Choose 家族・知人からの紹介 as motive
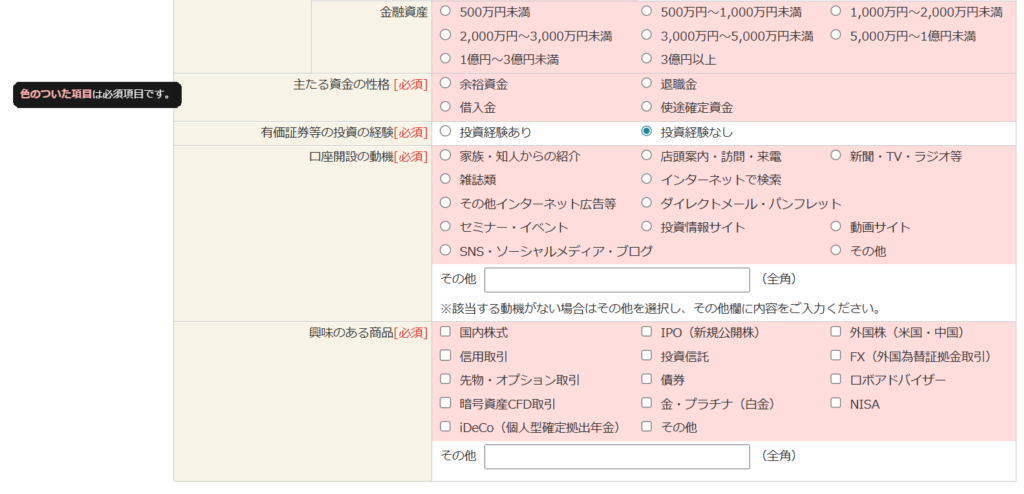Image resolution: width=1024 pixels, height=494 pixels. click(446, 156)
